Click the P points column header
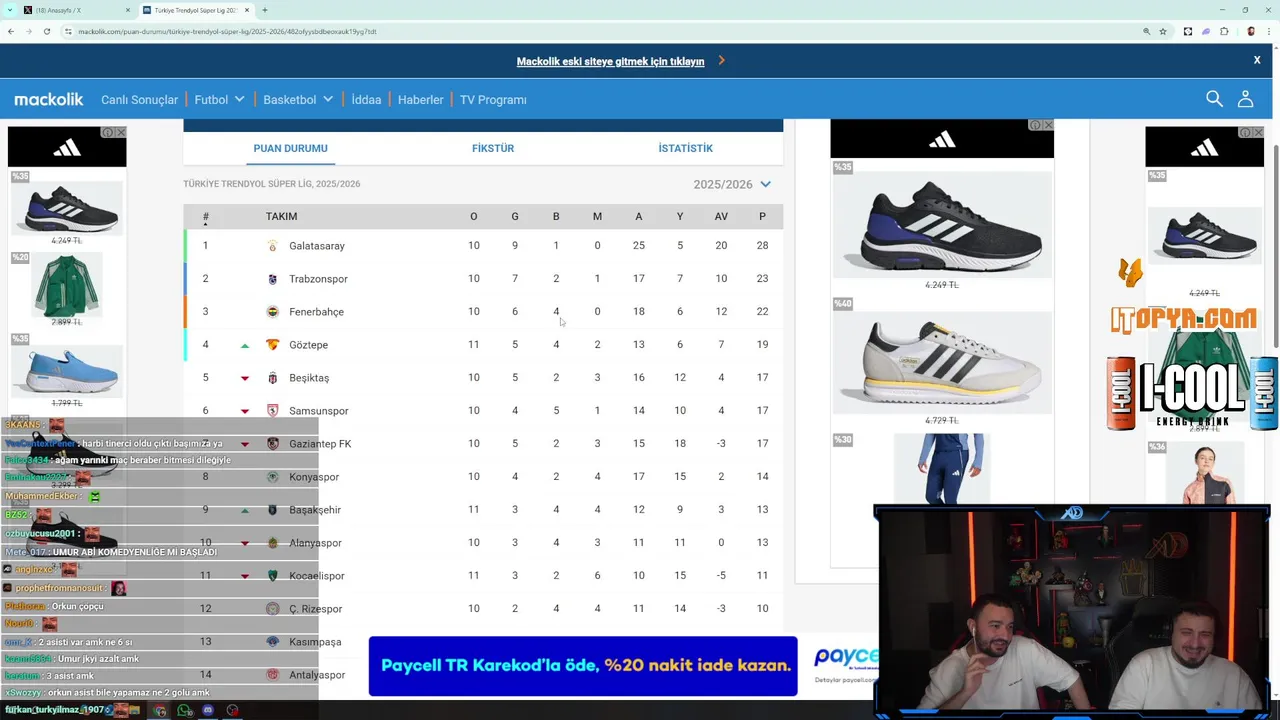The width and height of the screenshot is (1280, 720). pyautogui.click(x=762, y=216)
